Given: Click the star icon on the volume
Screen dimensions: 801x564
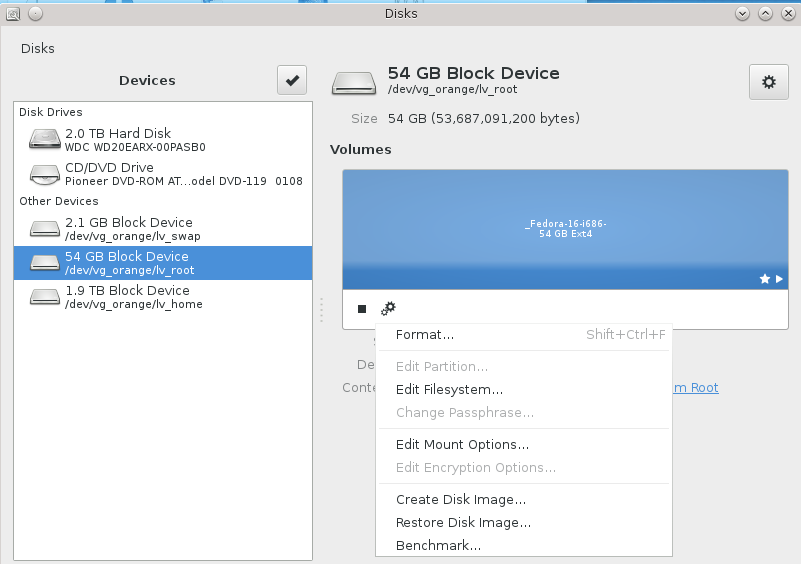Looking at the screenshot, I should pos(765,279).
